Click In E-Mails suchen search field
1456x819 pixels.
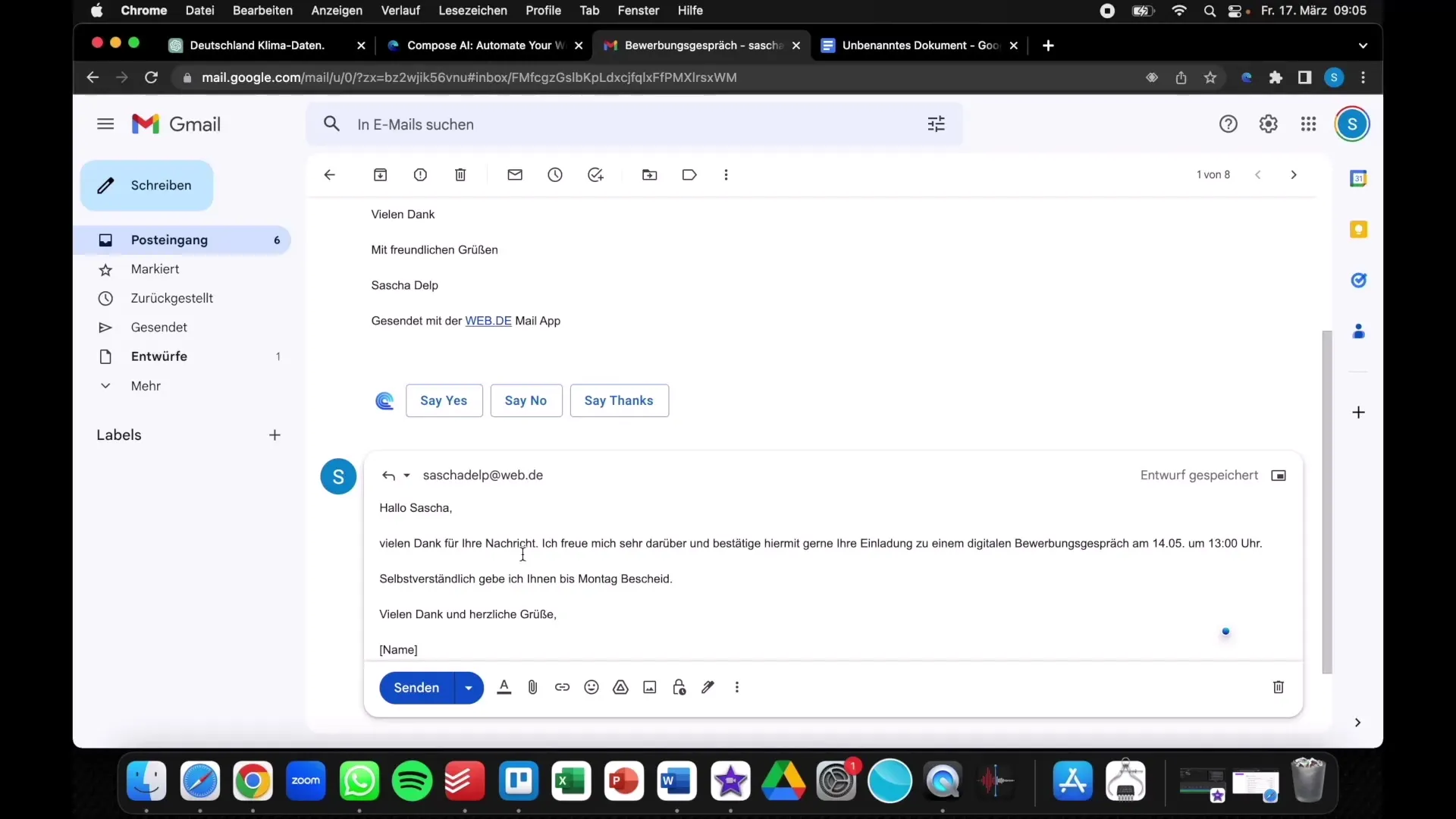point(634,124)
